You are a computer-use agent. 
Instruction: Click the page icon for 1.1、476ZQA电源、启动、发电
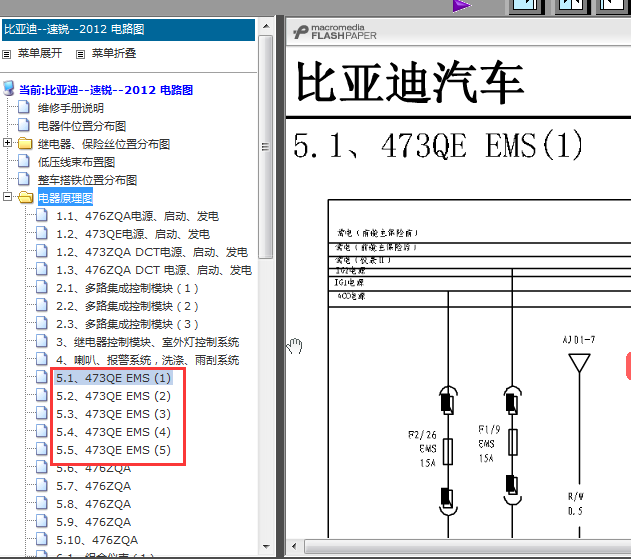pos(42,215)
